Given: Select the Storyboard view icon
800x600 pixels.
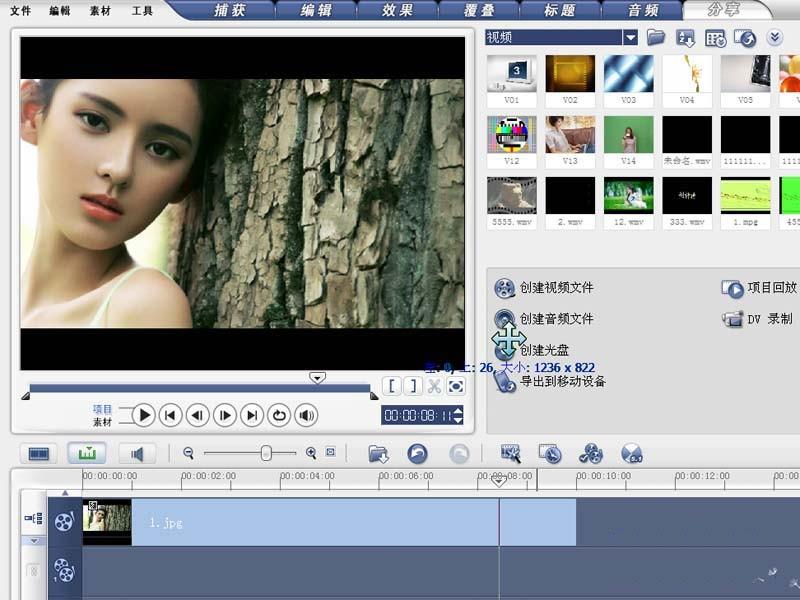Looking at the screenshot, I should [37, 453].
